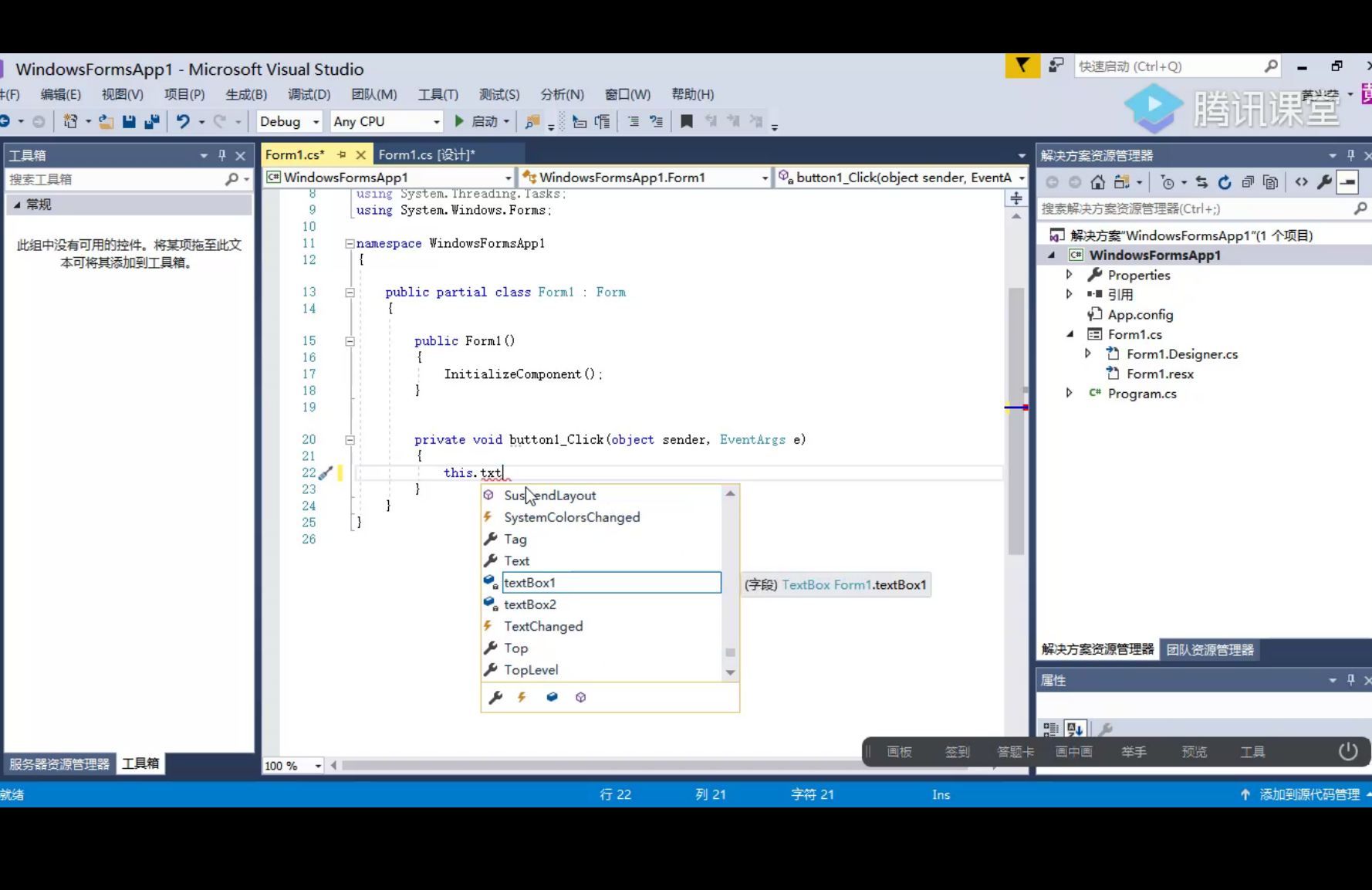Switch to 服务器资源管理器 tab
Screen dimensions: 1372x890
point(59,764)
